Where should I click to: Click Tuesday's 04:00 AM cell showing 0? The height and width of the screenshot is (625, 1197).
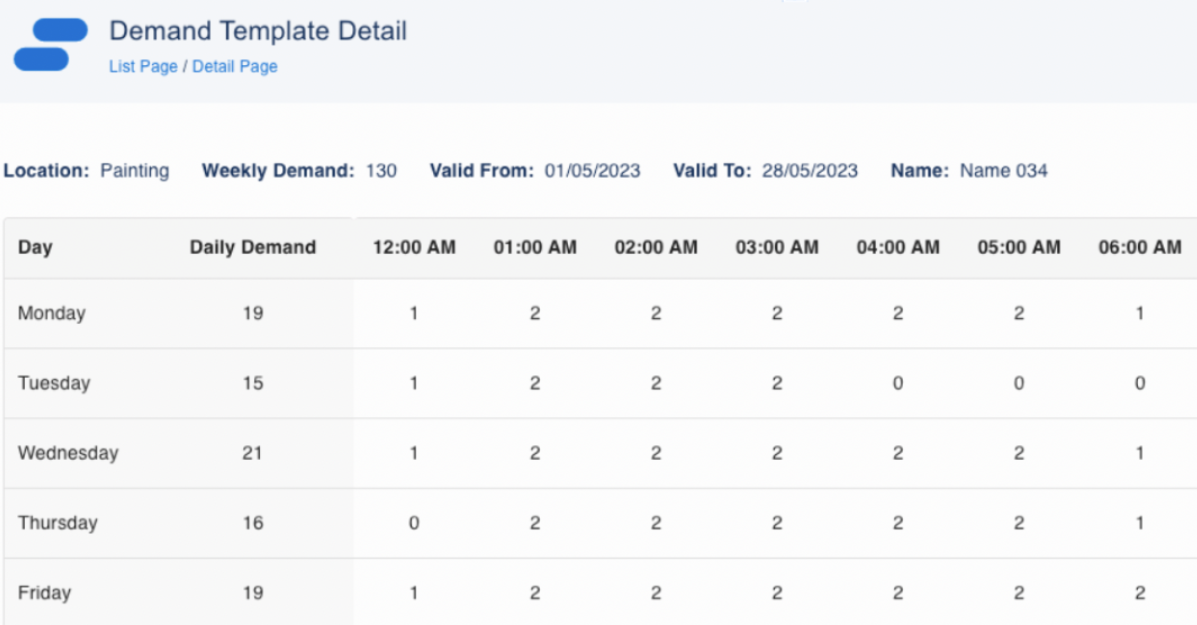click(x=898, y=383)
